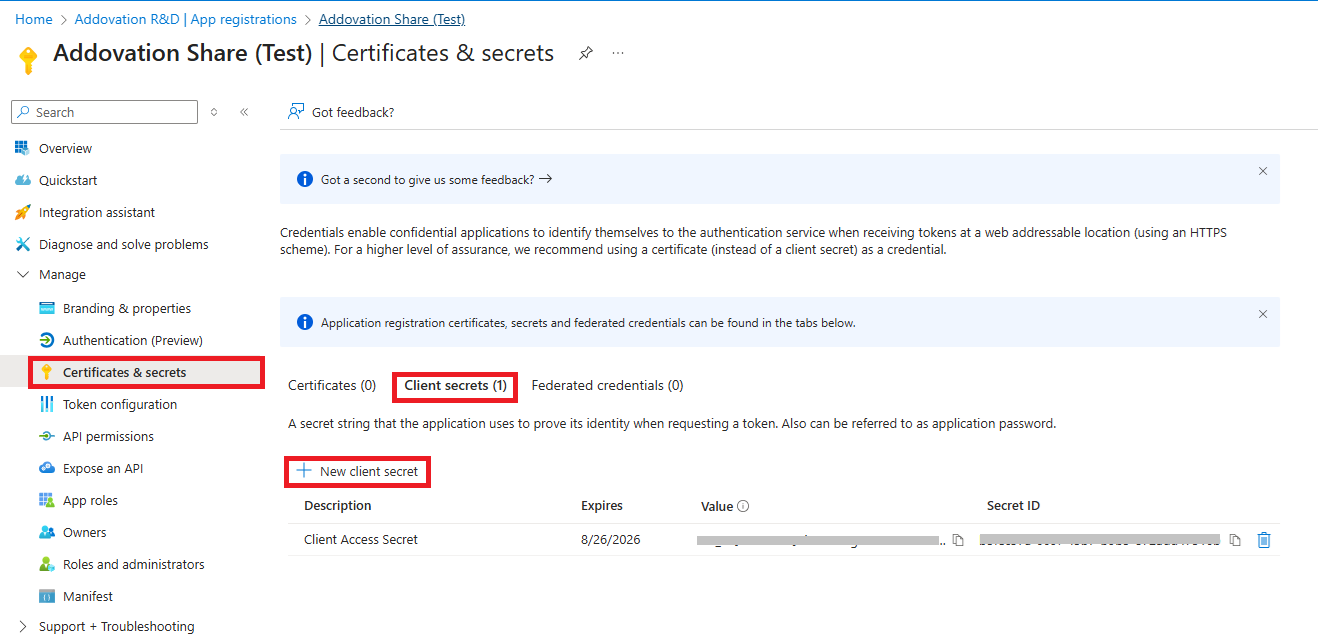Viewport: 1318px width, 643px height.
Task: Expand Support + Troubleshooting section
Action: tap(23, 627)
